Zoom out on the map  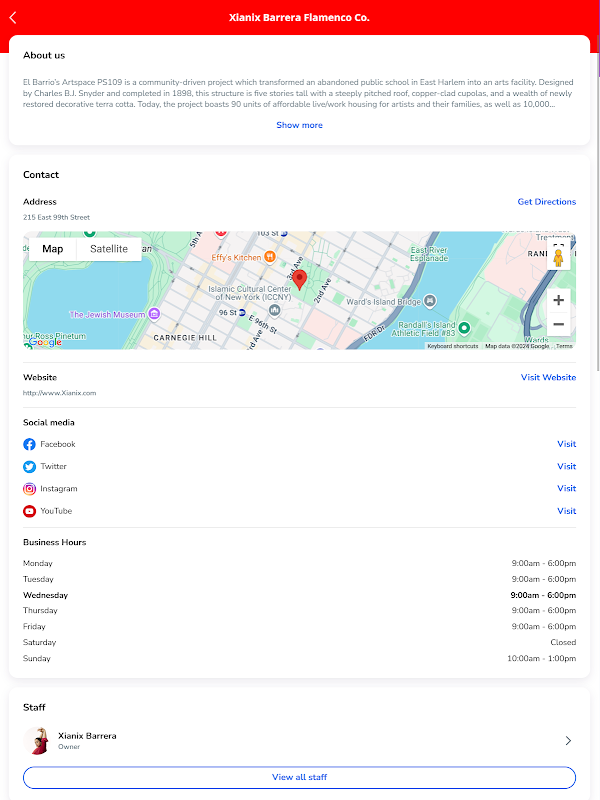point(558,324)
